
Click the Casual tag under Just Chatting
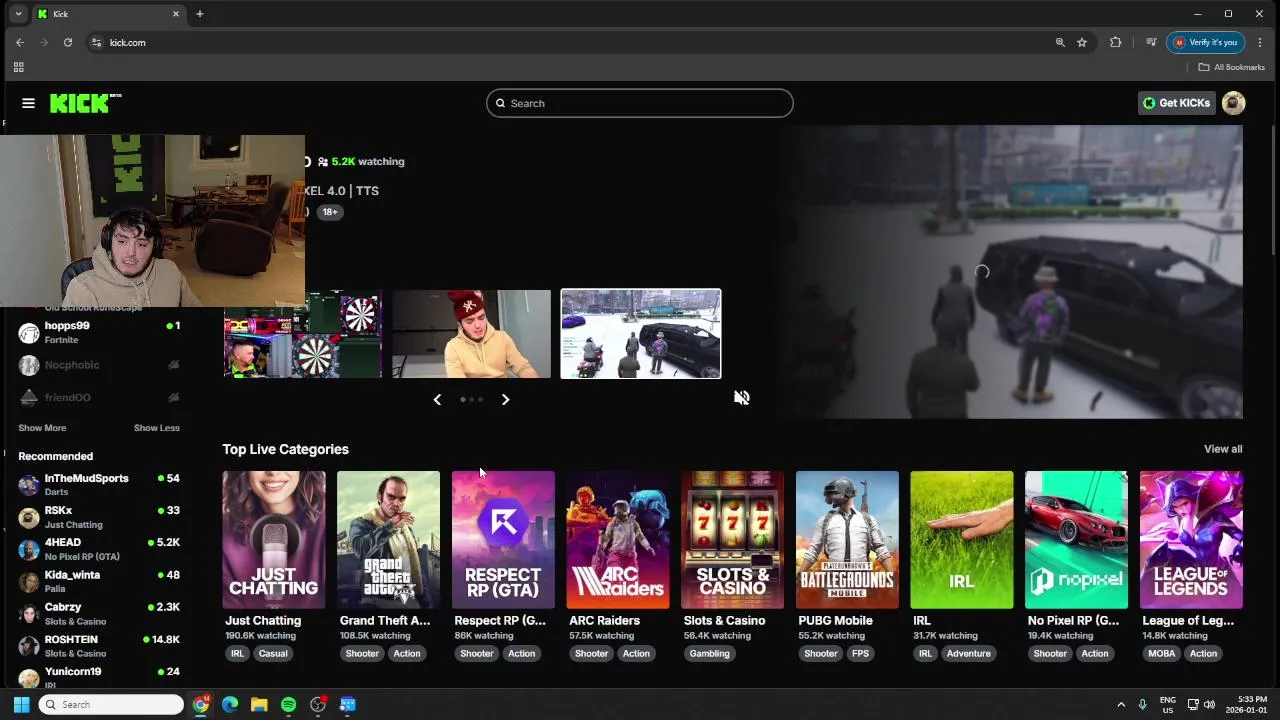(x=273, y=654)
